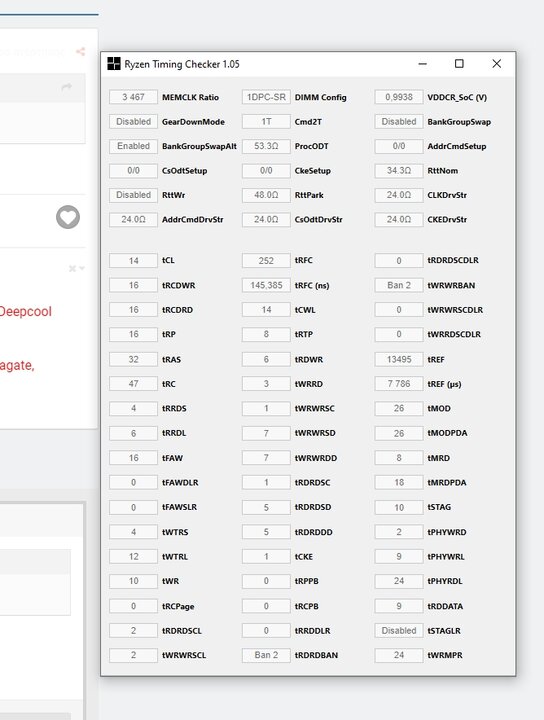Click the RttNom 34.3Ω field
Image resolution: width=544 pixels, height=720 pixels.
[x=399, y=170]
